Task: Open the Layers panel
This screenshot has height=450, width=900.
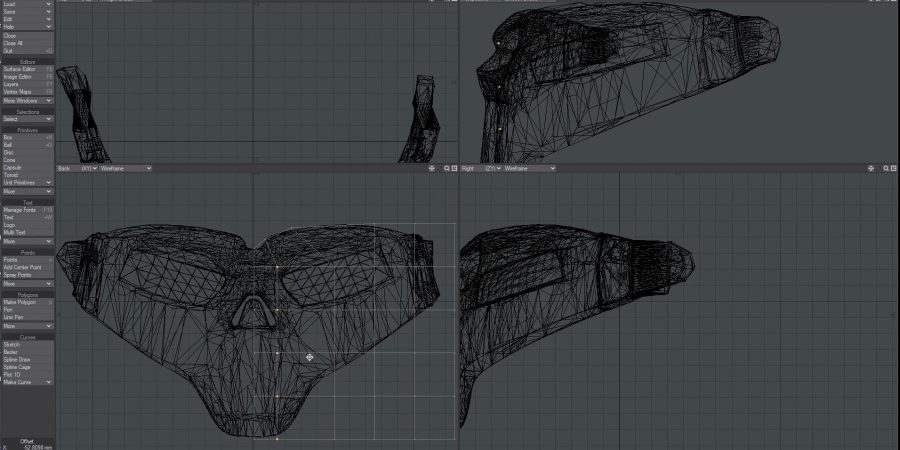Action: coord(27,84)
